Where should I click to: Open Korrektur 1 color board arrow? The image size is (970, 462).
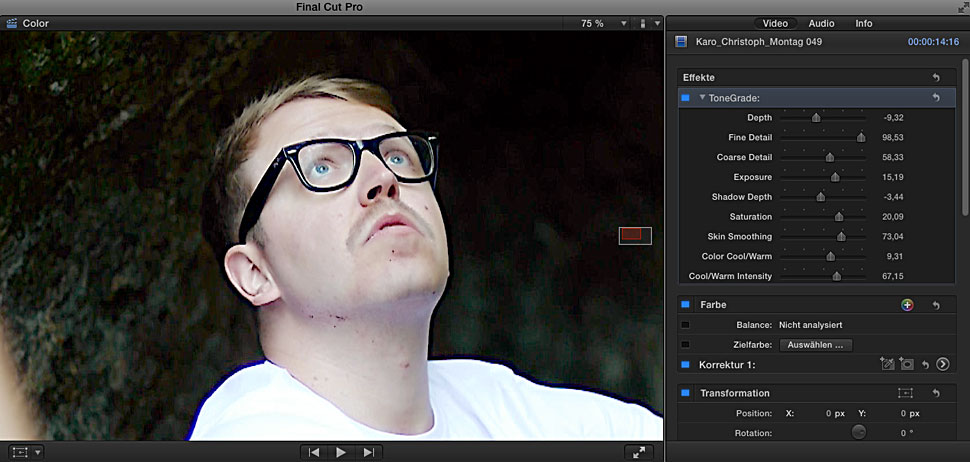[943, 364]
